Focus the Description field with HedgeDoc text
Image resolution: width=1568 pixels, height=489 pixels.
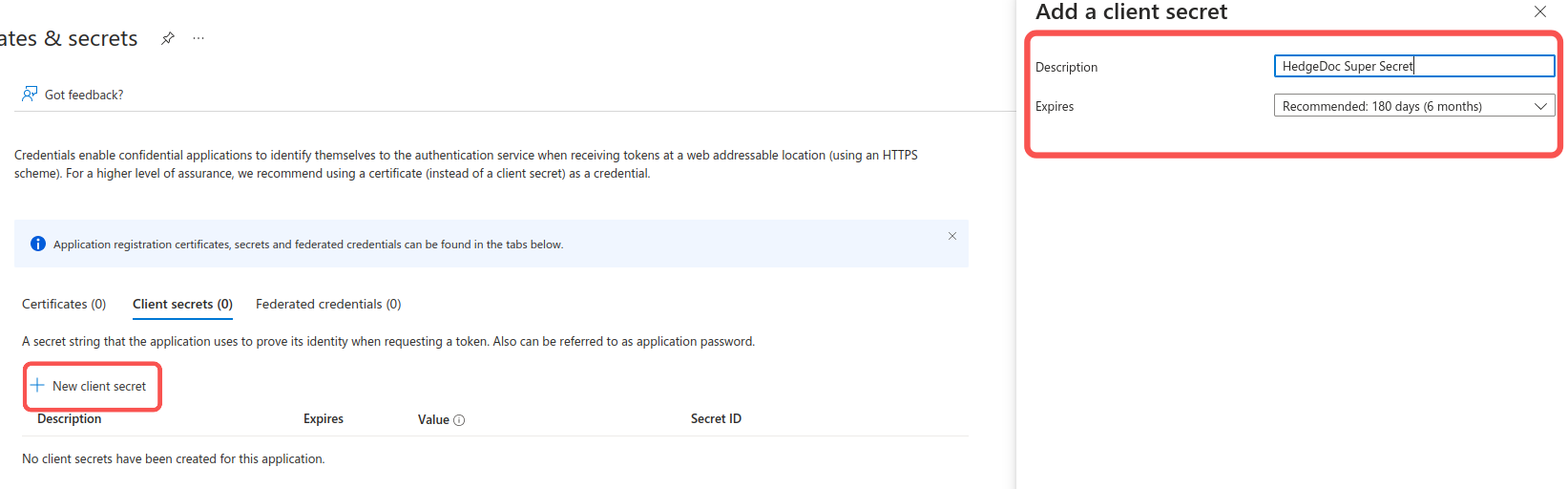[1413, 66]
